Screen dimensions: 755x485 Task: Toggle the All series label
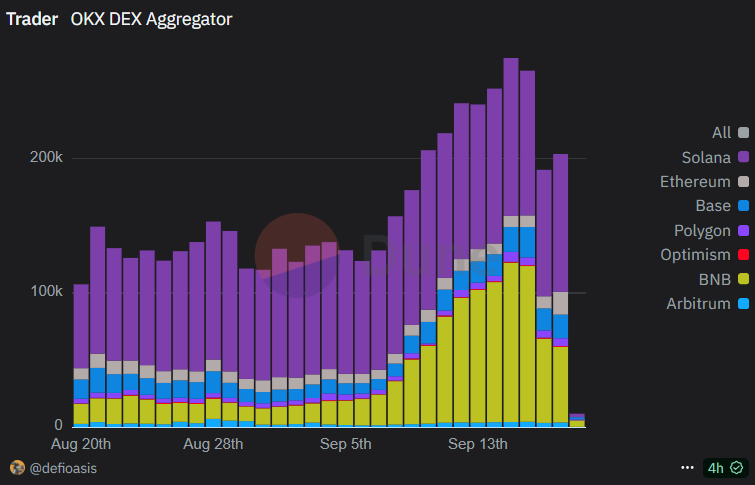(721, 132)
